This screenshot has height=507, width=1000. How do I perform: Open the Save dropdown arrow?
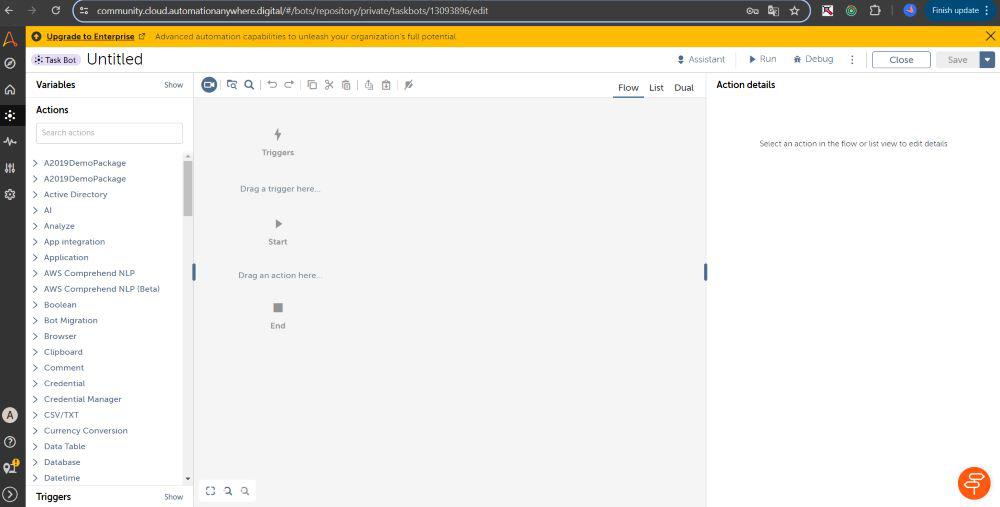pyautogui.click(x=987, y=59)
